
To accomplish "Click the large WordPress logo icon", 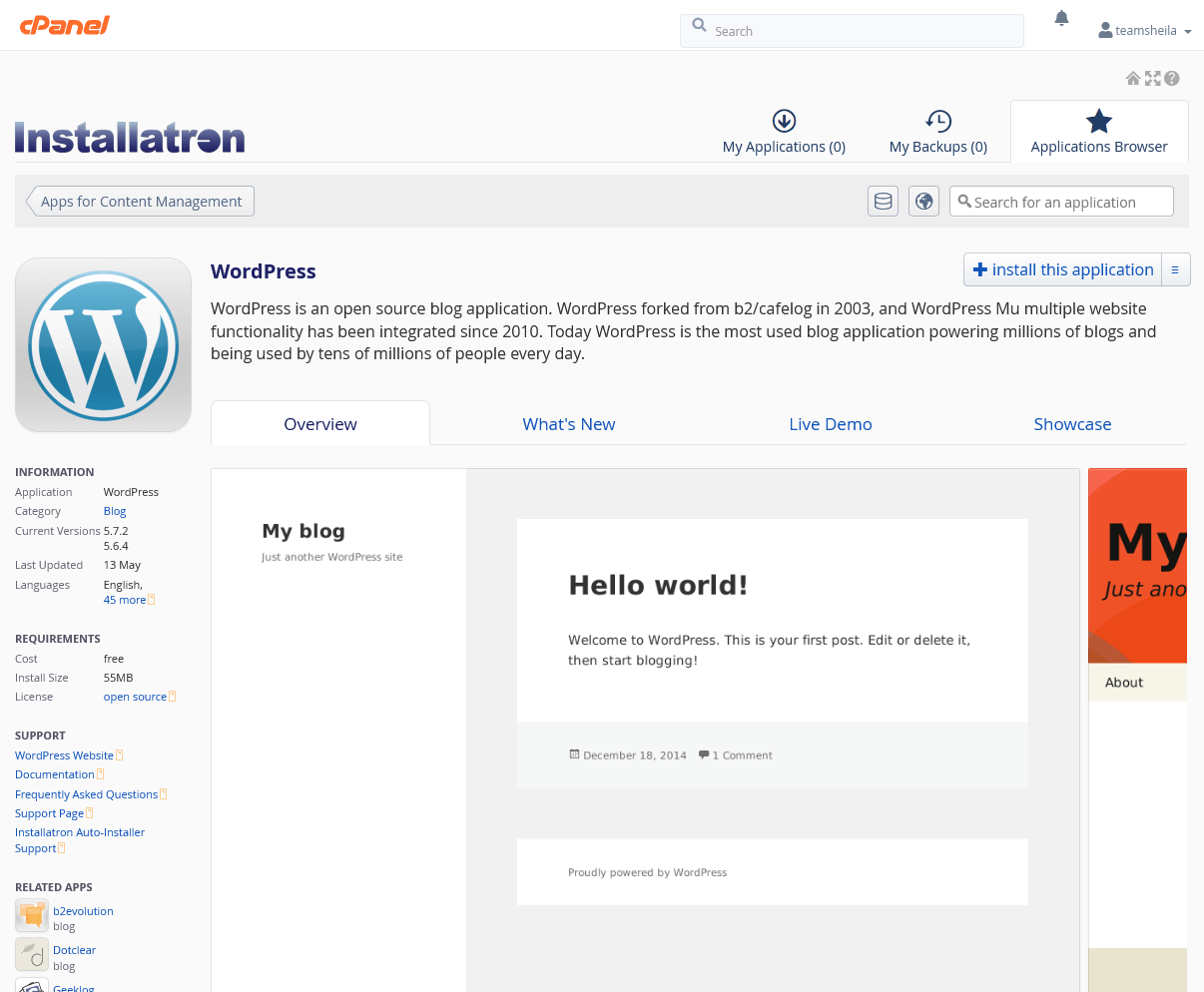I will 104,345.
